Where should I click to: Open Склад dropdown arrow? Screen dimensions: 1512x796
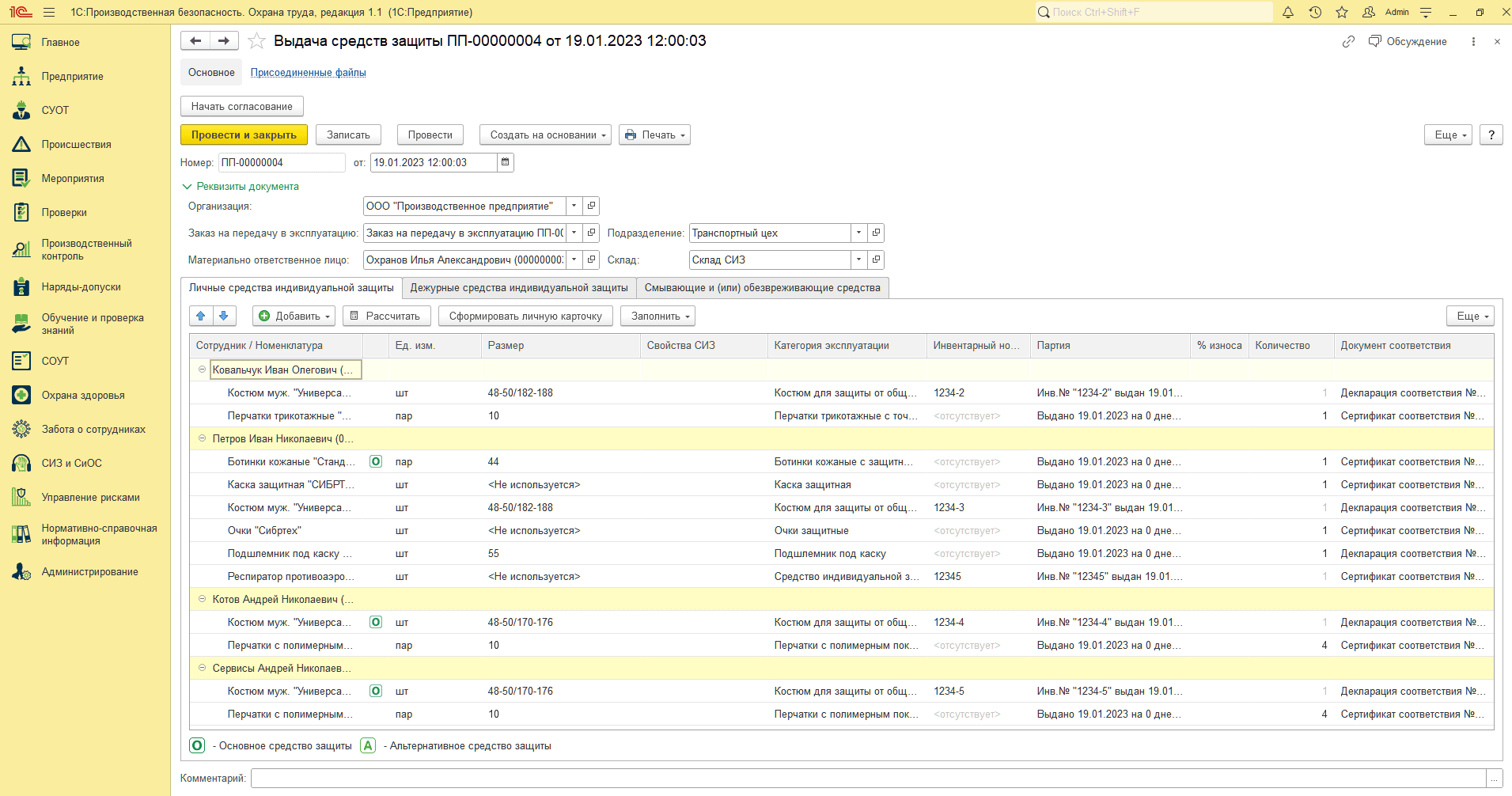click(x=859, y=260)
